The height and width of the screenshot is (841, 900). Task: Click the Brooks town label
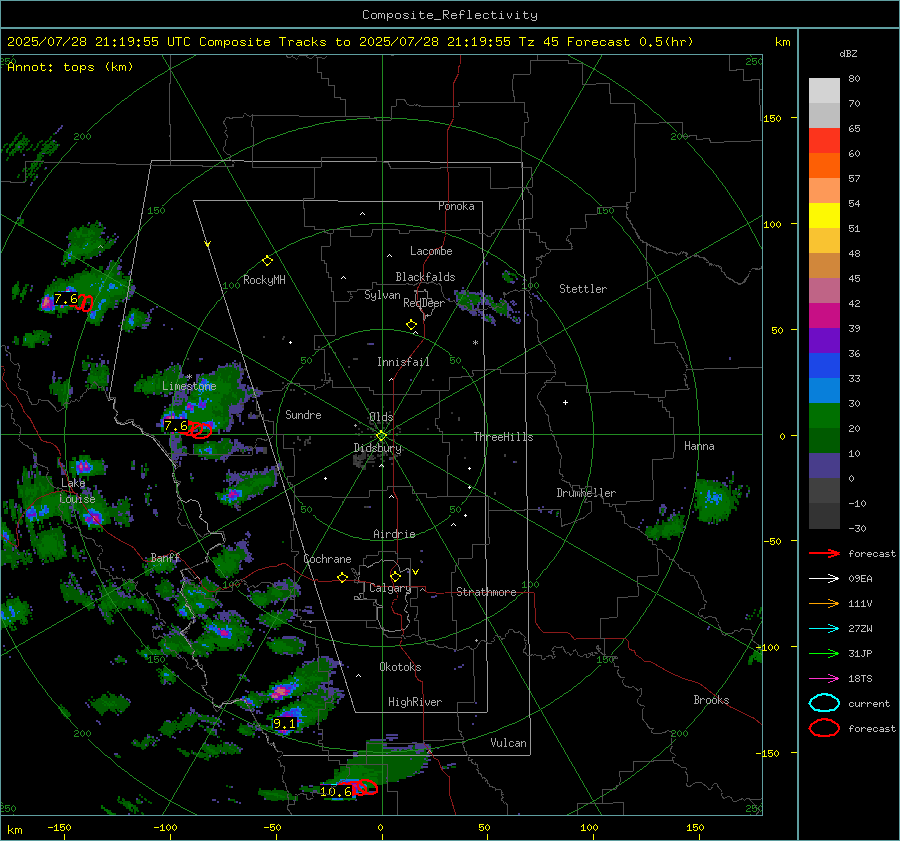[x=711, y=700]
